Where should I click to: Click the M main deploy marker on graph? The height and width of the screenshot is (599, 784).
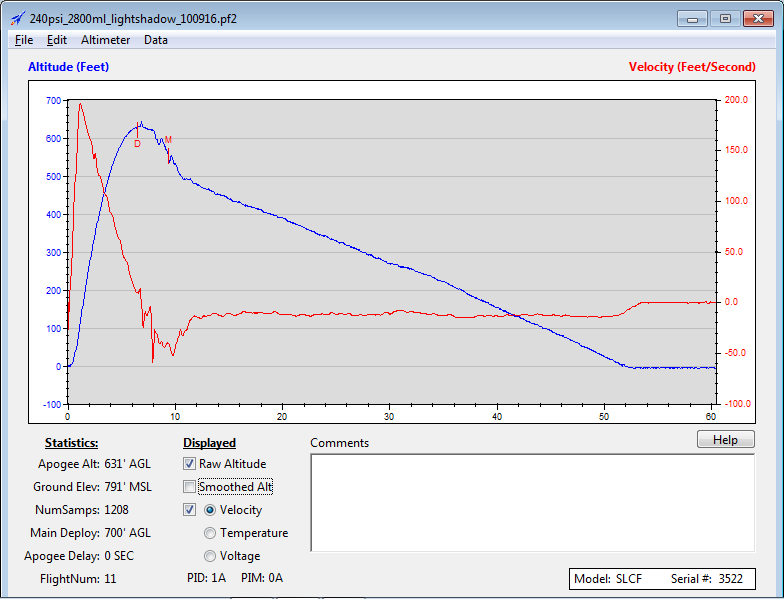168,140
